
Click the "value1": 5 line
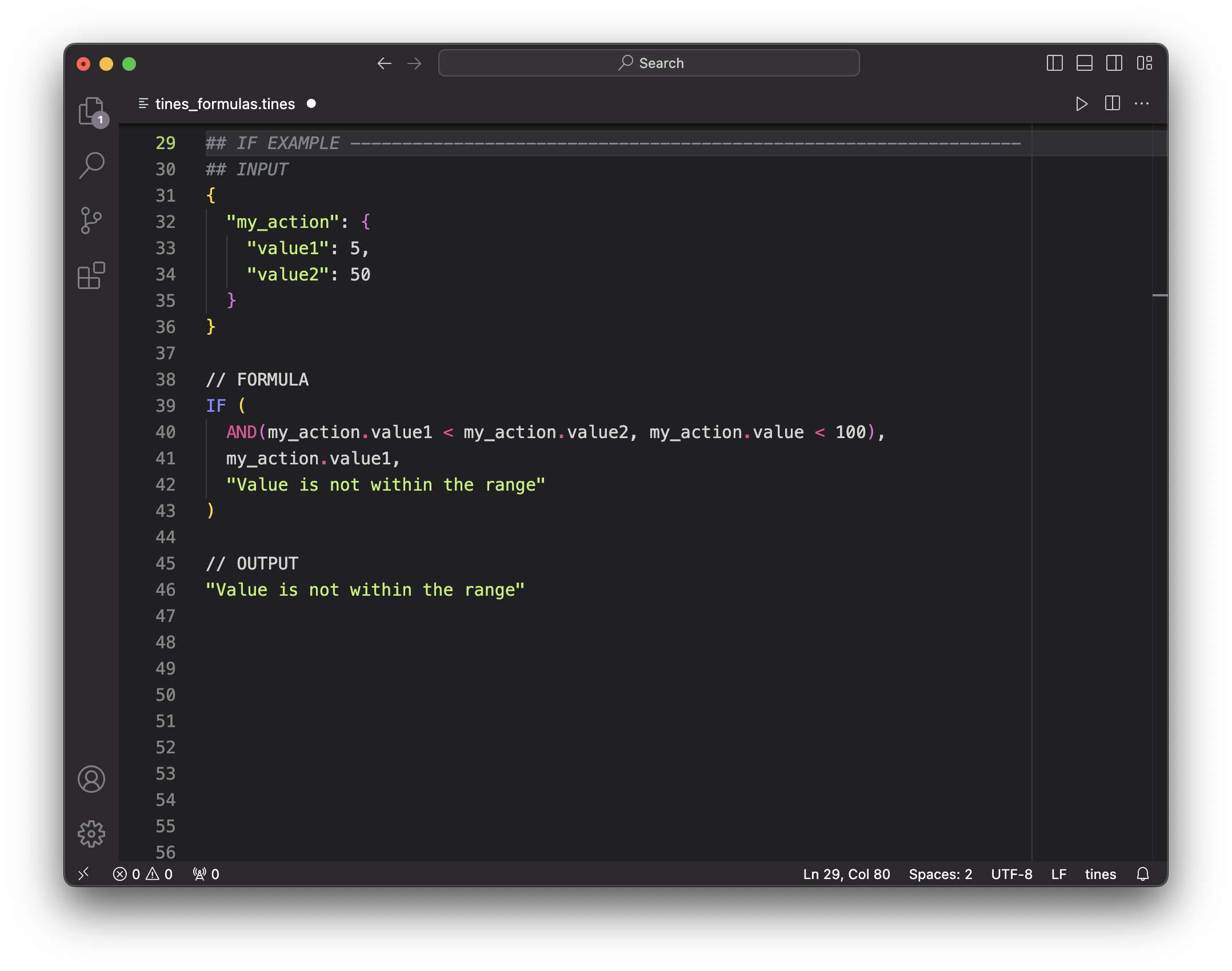click(x=309, y=248)
